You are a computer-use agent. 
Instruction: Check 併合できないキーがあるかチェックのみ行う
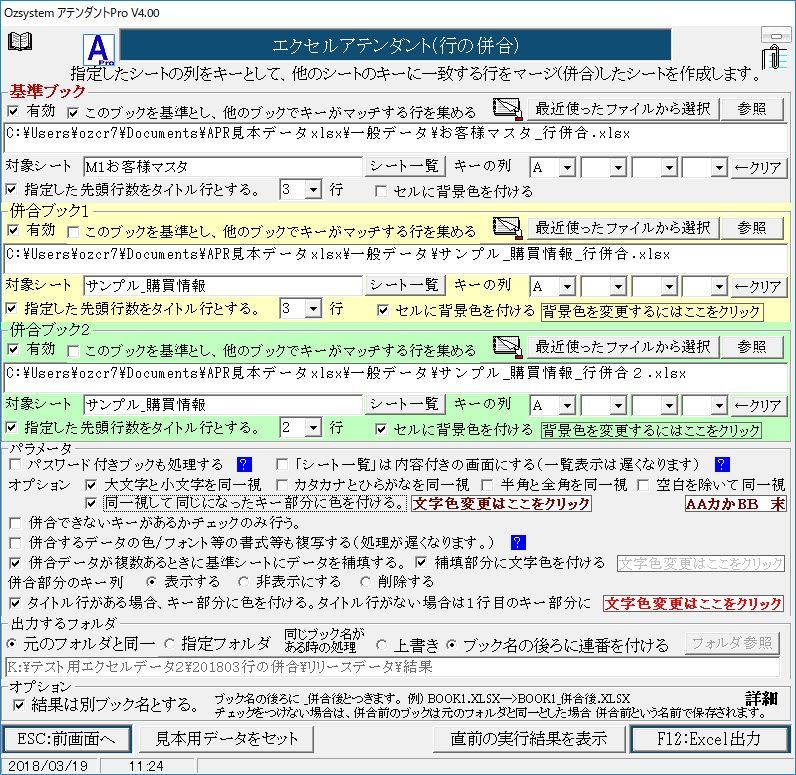click(x=15, y=523)
